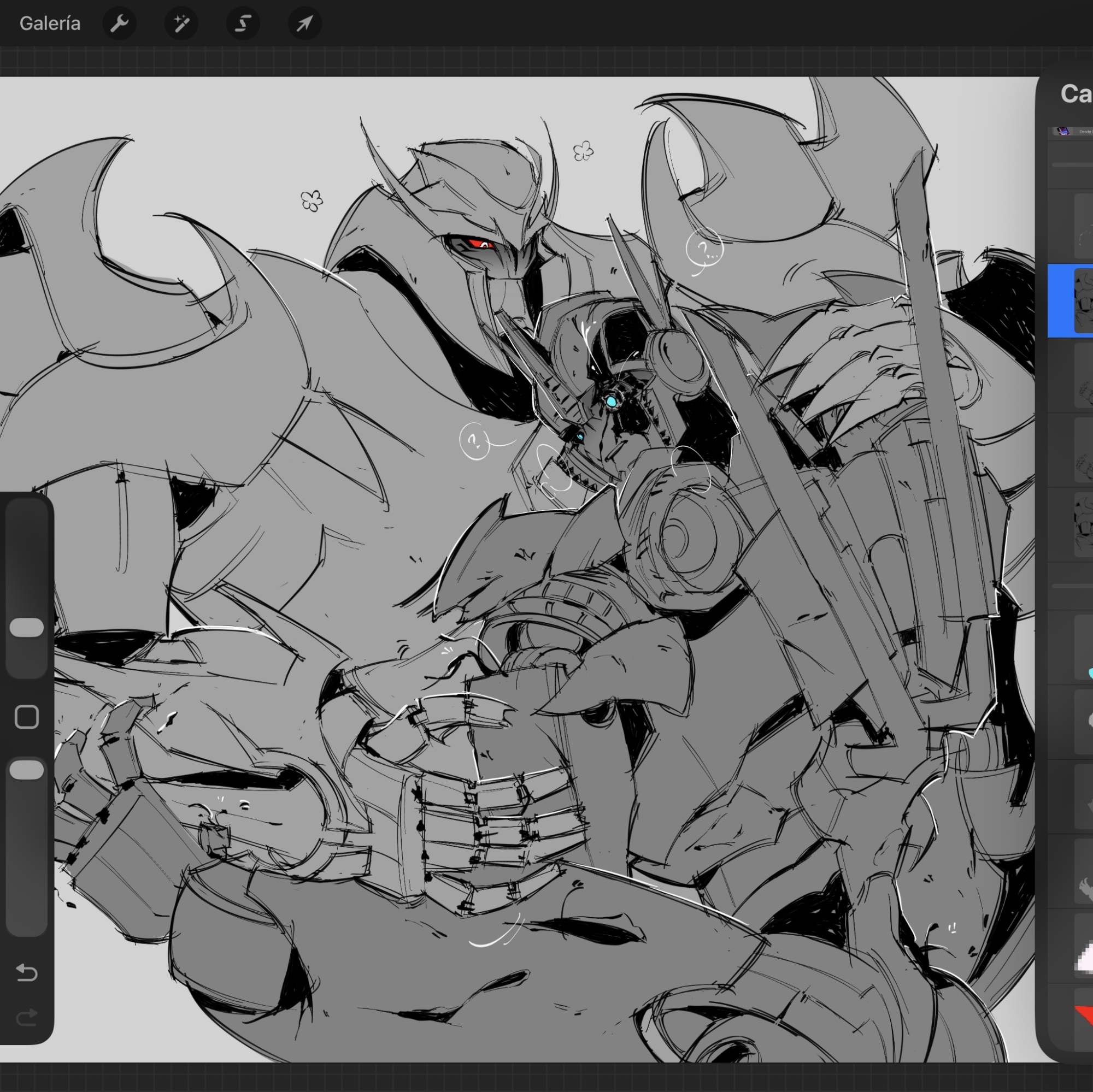Tap the Redo arrow in sidebar
The height and width of the screenshot is (1092, 1093).
click(27, 1018)
